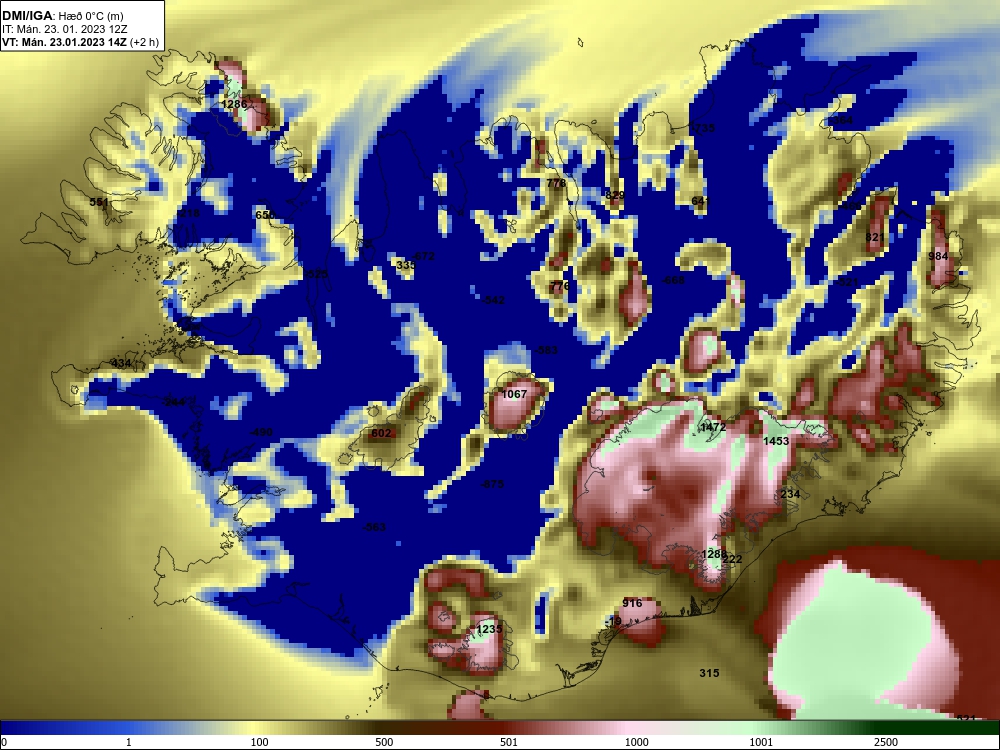Click the 602 value label

click(381, 433)
